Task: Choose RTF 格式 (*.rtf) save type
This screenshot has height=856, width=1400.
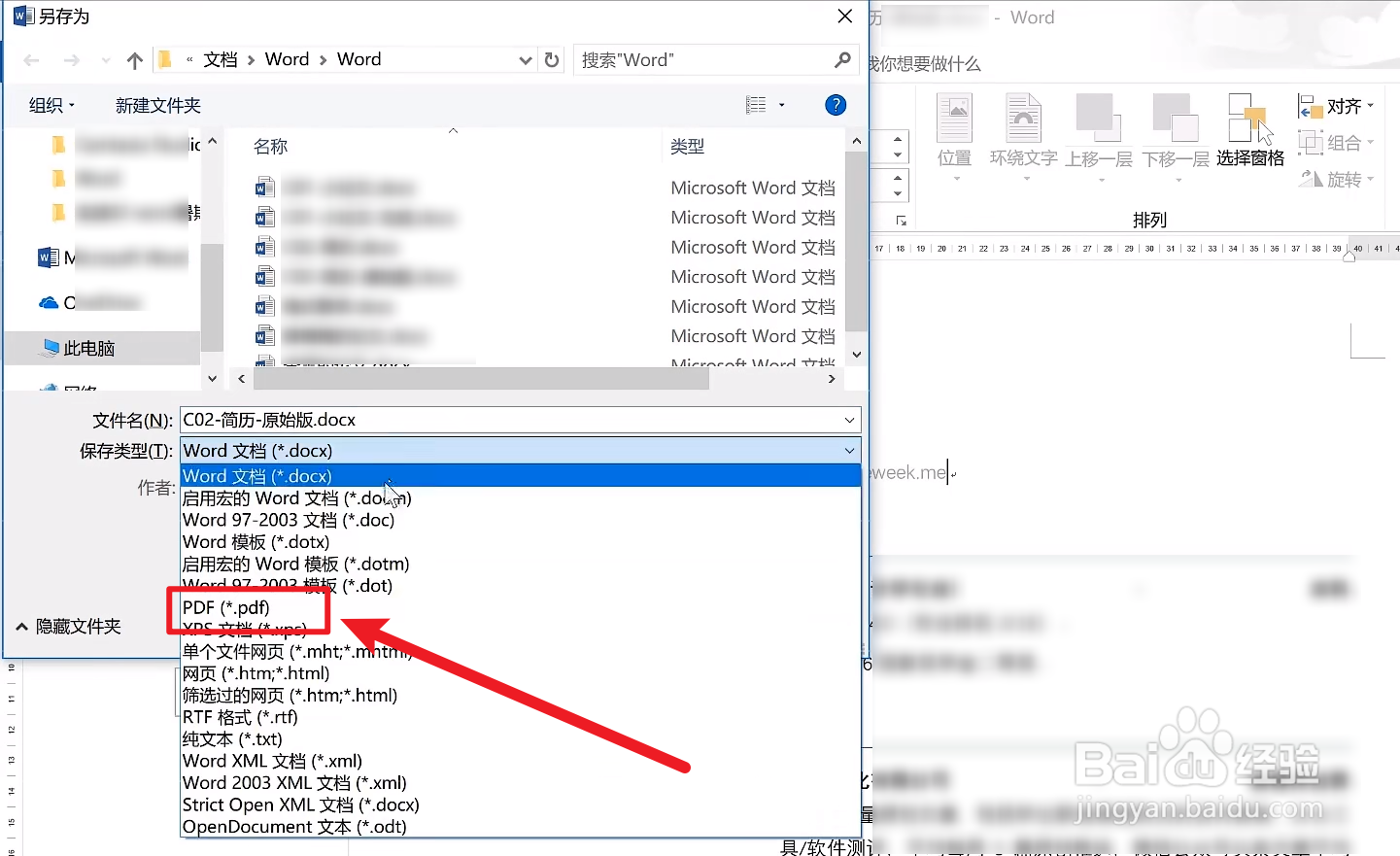Action: pos(240,717)
